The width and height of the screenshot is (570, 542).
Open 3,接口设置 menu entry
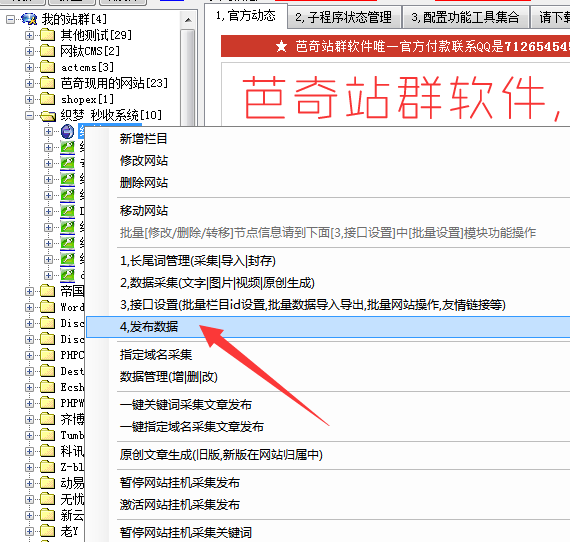click(x=313, y=304)
